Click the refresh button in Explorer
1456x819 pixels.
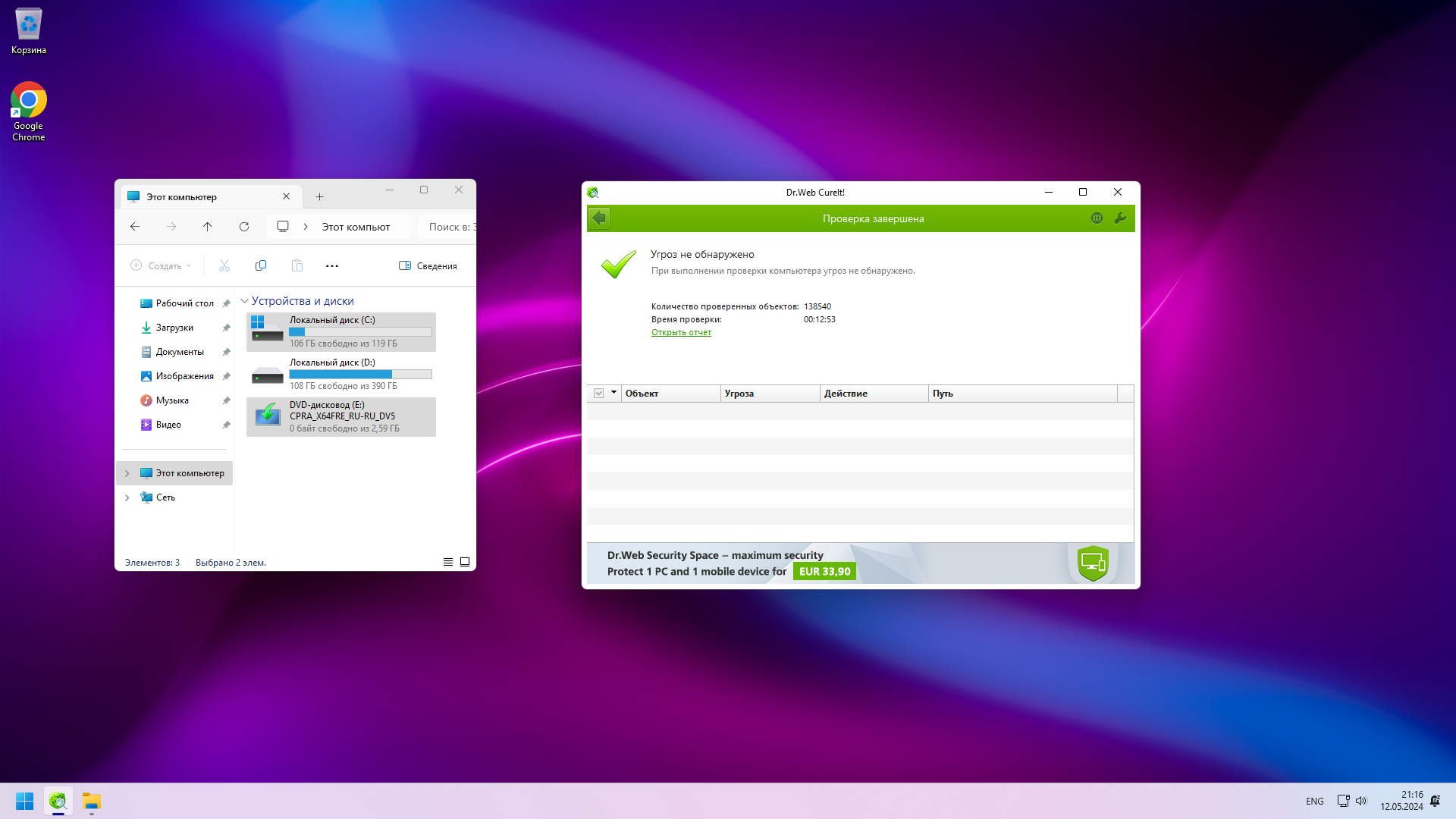244,227
